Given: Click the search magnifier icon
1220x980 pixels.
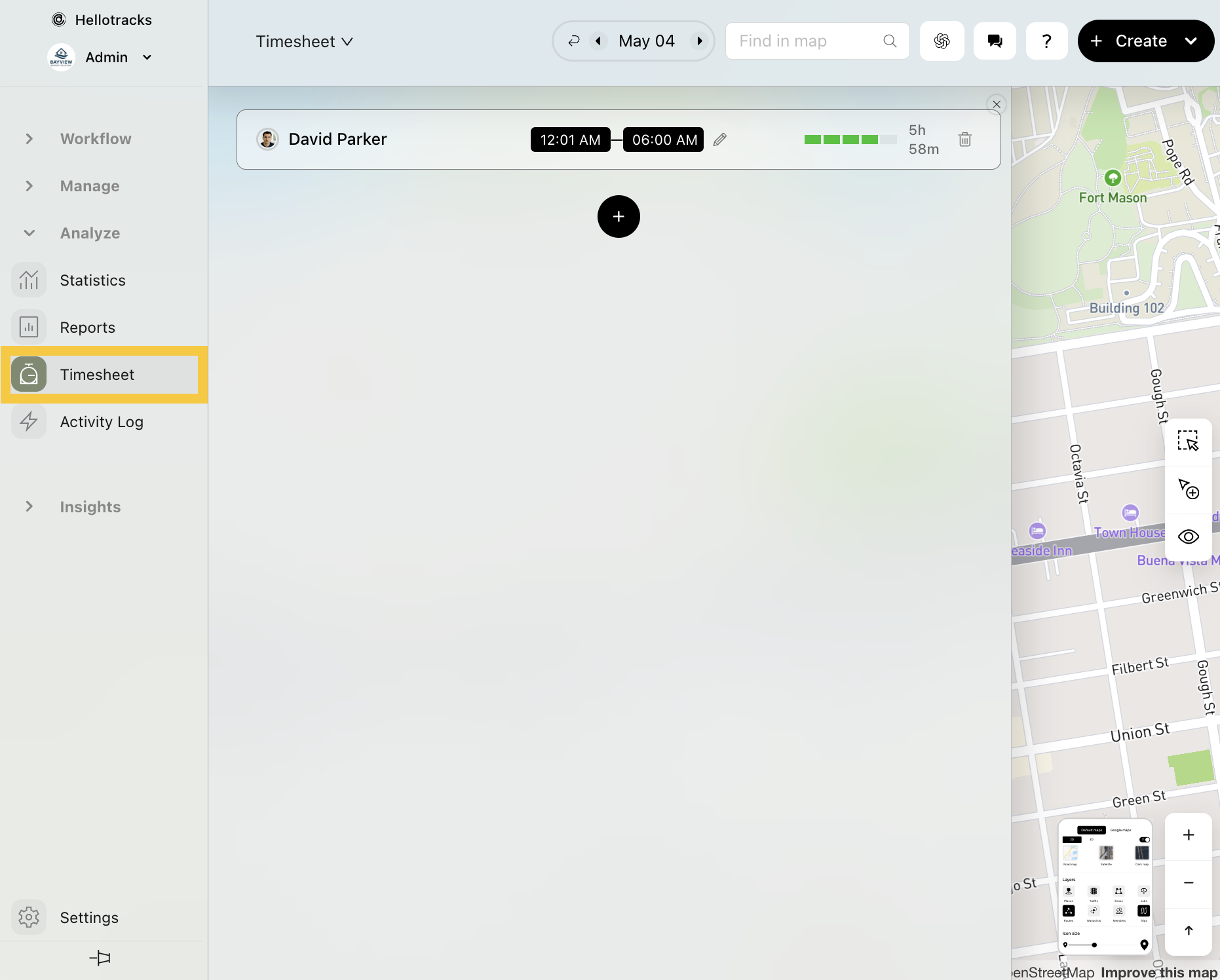Looking at the screenshot, I should click(890, 41).
